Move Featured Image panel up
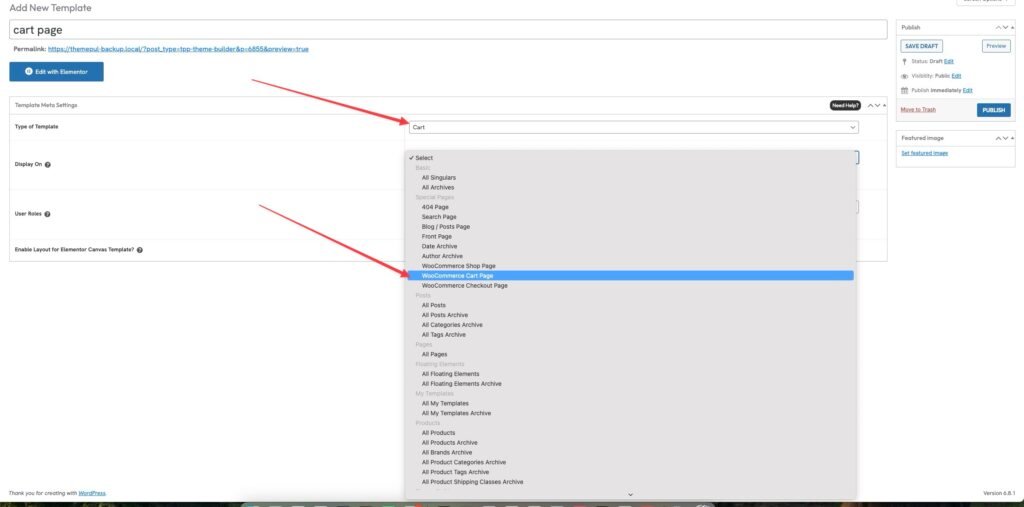 click(x=999, y=138)
